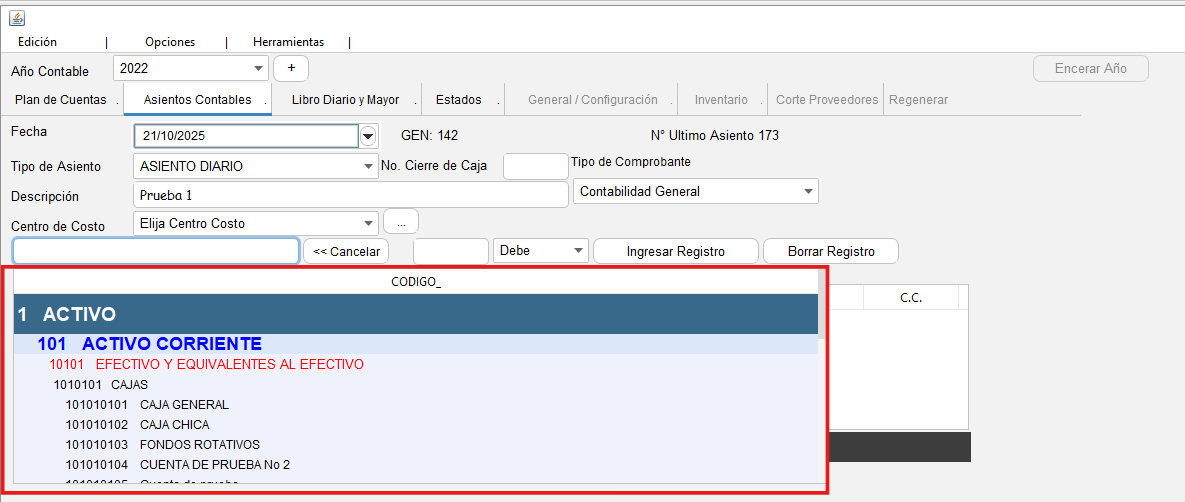Screen dimensions: 1185x502
Task: Open the Debe selection dropdown
Action: click(577, 251)
